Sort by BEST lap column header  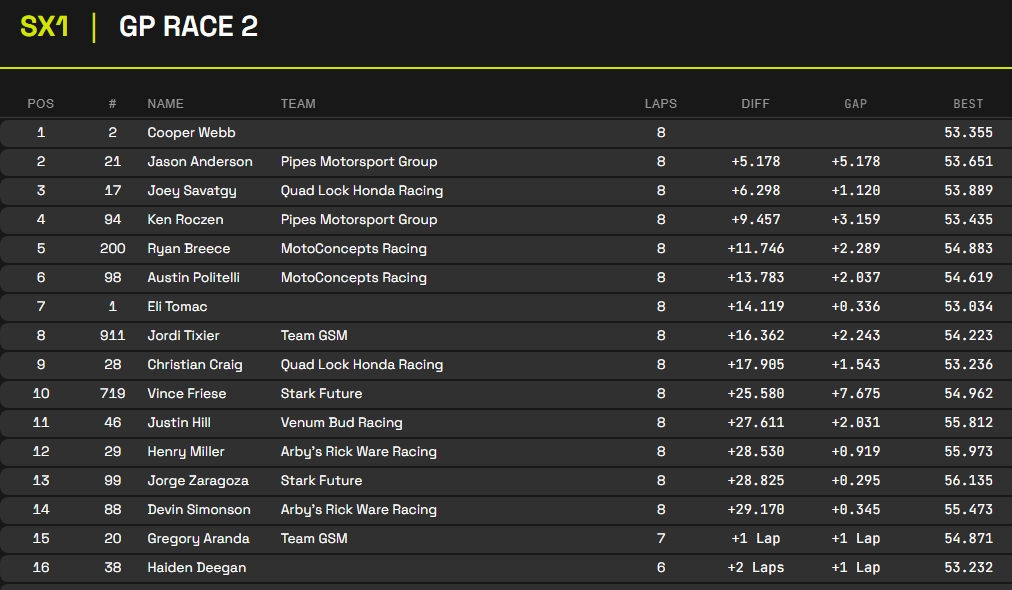point(967,103)
